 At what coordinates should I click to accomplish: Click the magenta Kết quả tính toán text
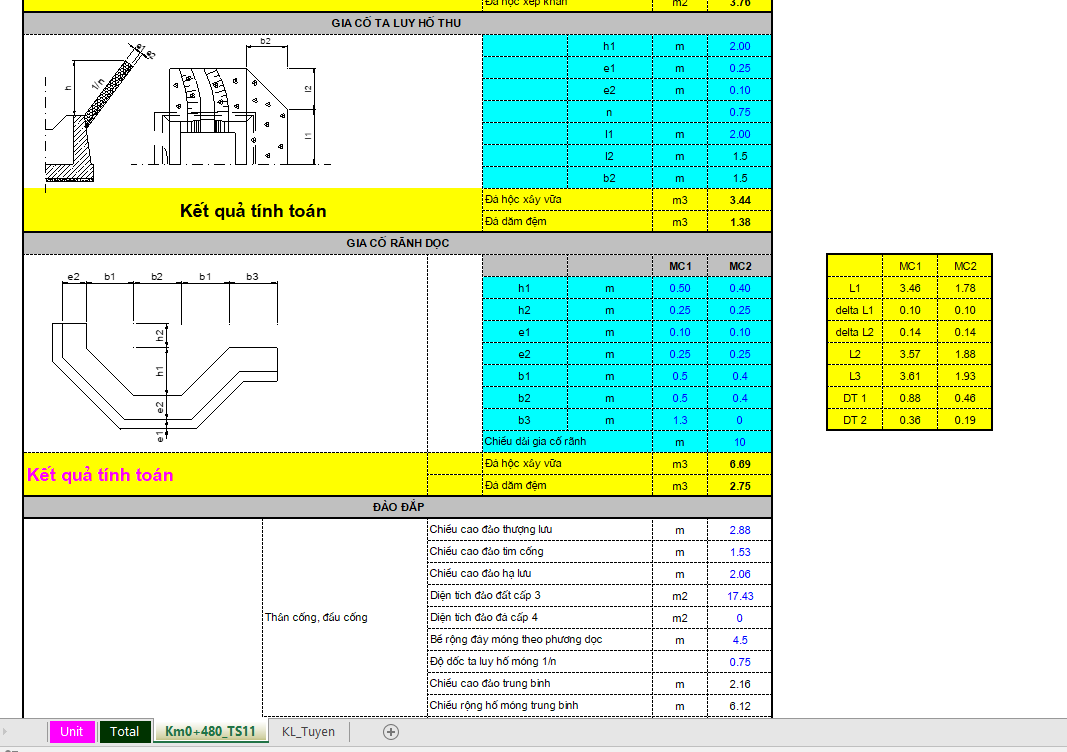(x=100, y=475)
